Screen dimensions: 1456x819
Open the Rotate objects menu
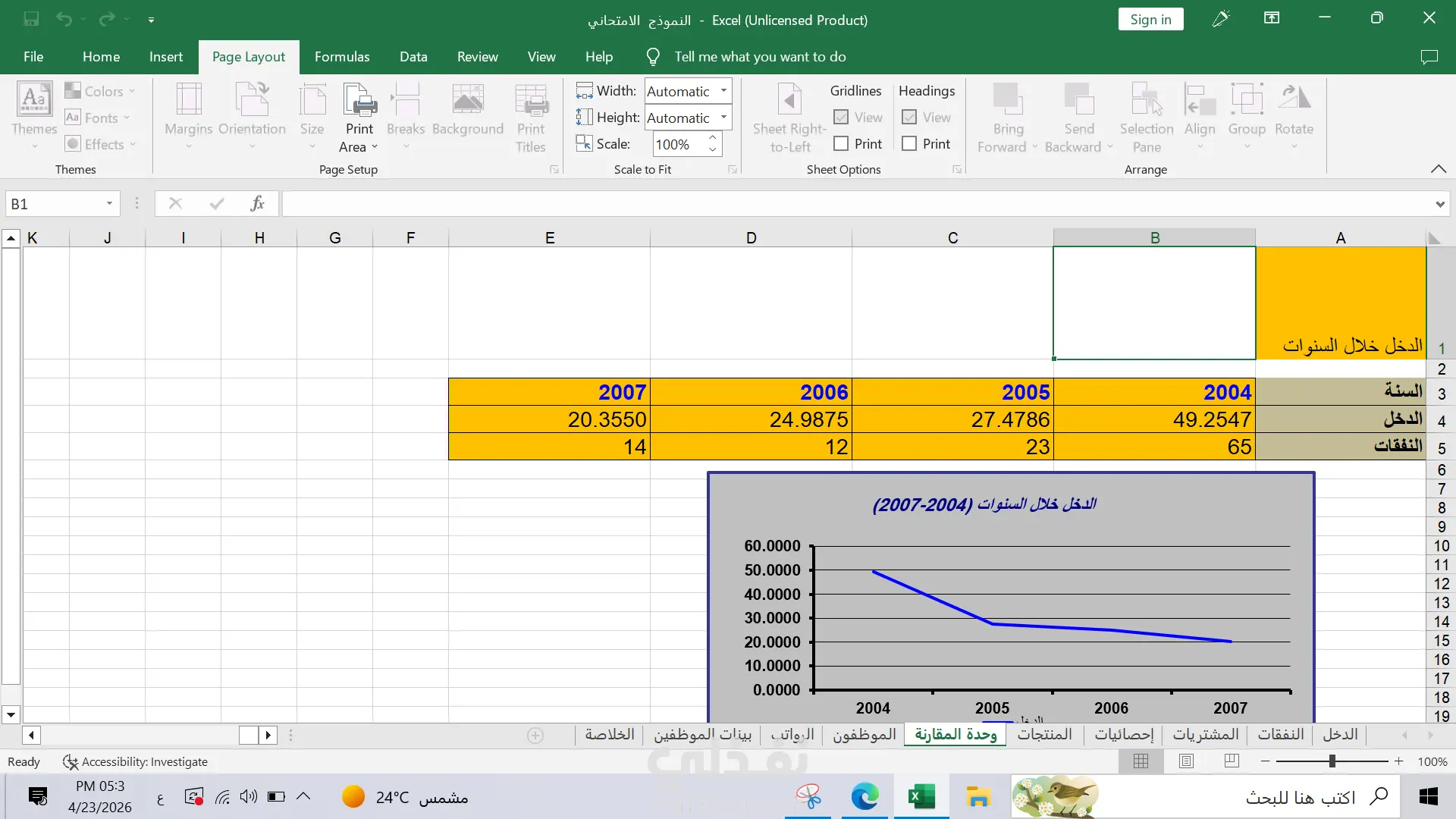(x=1294, y=115)
